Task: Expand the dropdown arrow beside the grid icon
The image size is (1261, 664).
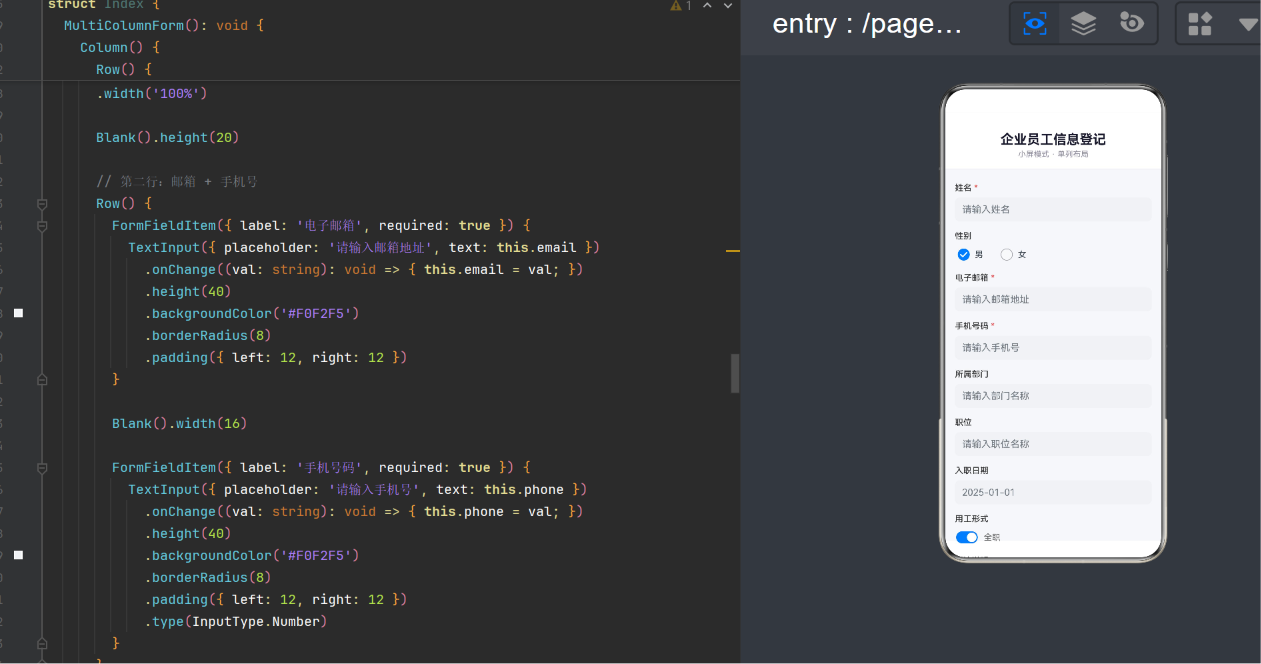Action: (x=1247, y=24)
